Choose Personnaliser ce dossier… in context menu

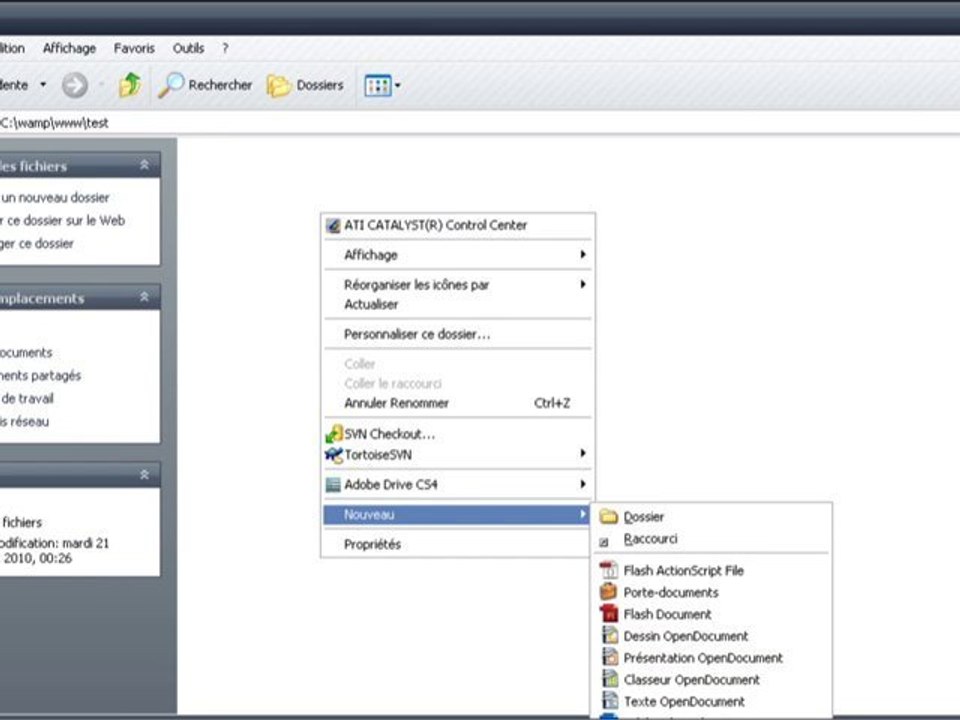pyautogui.click(x=457, y=334)
